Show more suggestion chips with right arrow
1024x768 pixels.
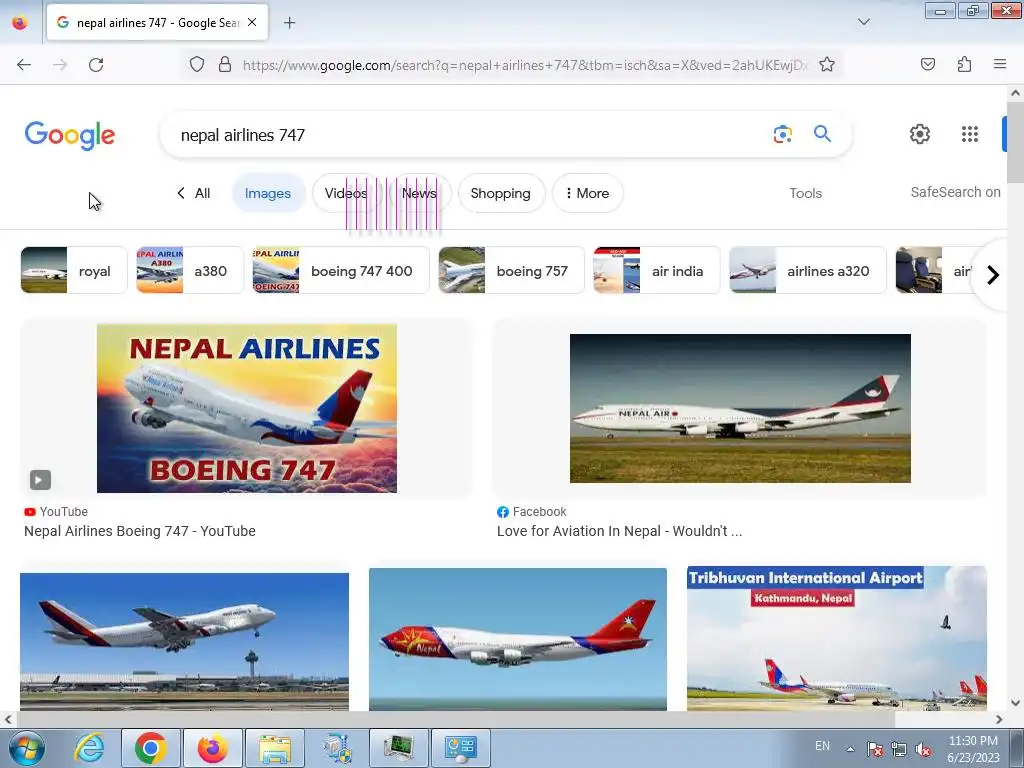point(993,275)
